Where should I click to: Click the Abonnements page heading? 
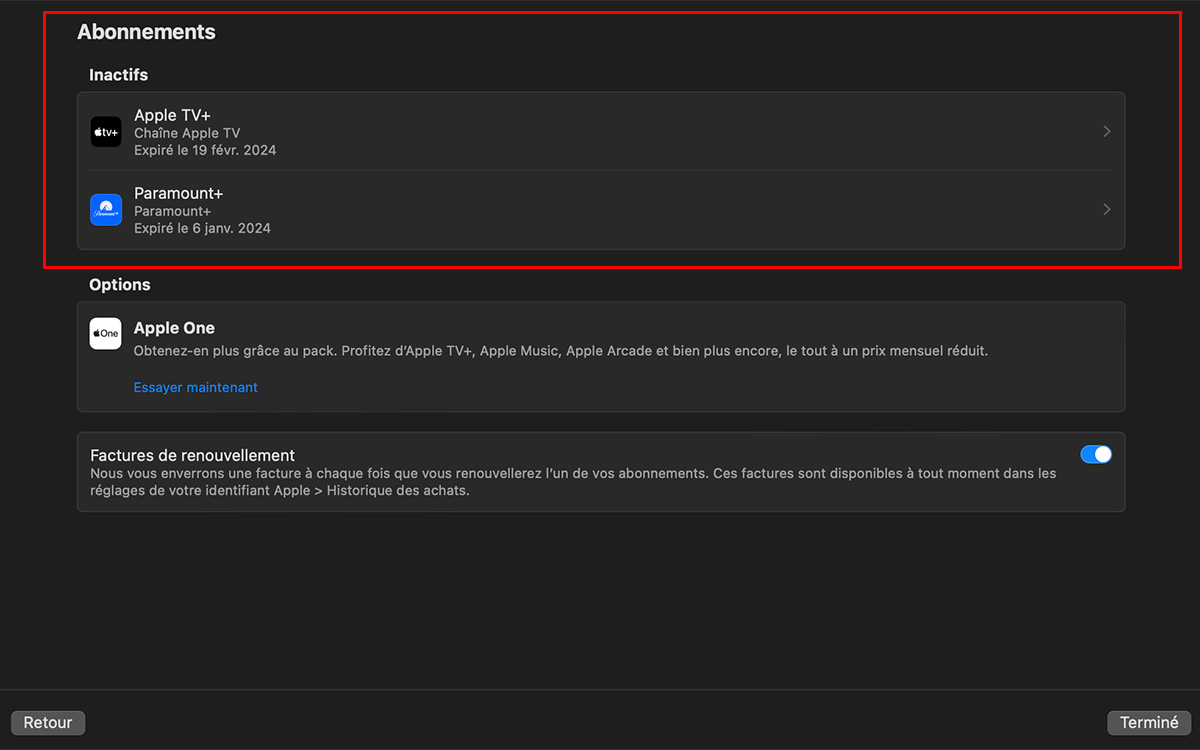click(146, 32)
